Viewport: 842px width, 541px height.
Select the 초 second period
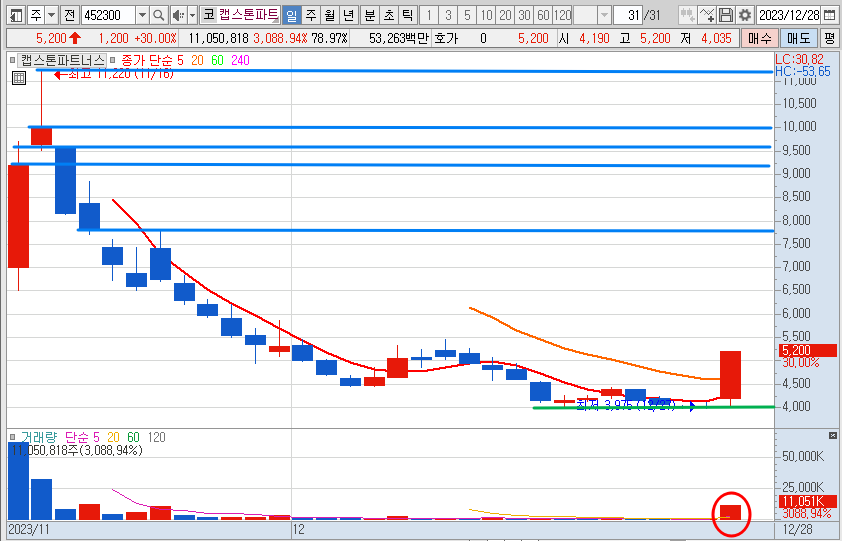coord(389,15)
